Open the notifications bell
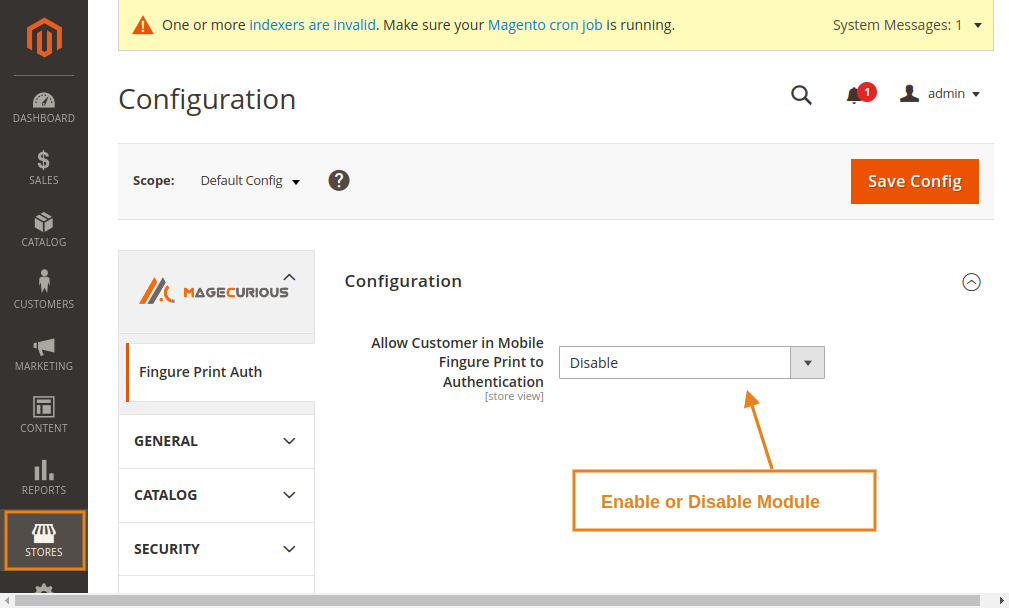The height and width of the screenshot is (608, 1009). coord(855,95)
